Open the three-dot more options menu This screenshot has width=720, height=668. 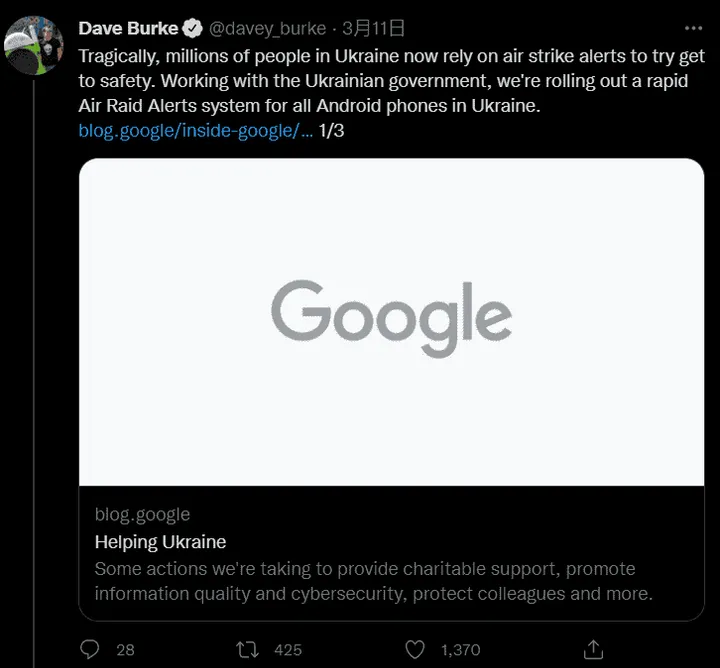point(692,28)
